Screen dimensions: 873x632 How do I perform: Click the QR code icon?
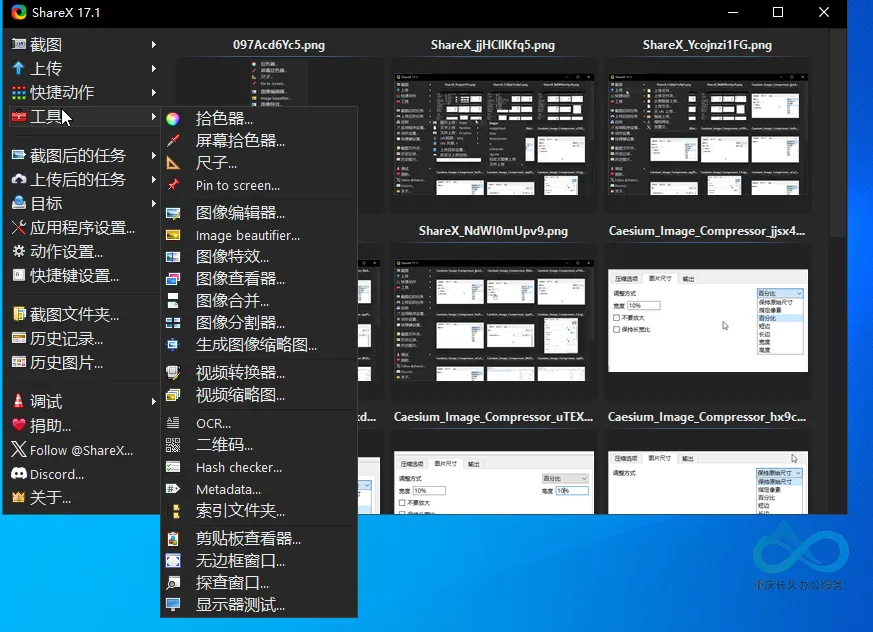click(173, 445)
